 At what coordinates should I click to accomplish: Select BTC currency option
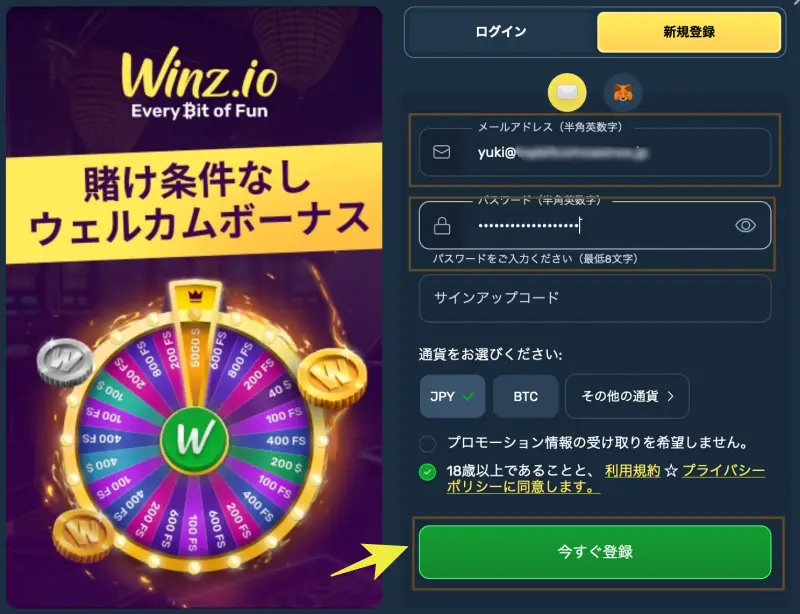click(x=526, y=396)
